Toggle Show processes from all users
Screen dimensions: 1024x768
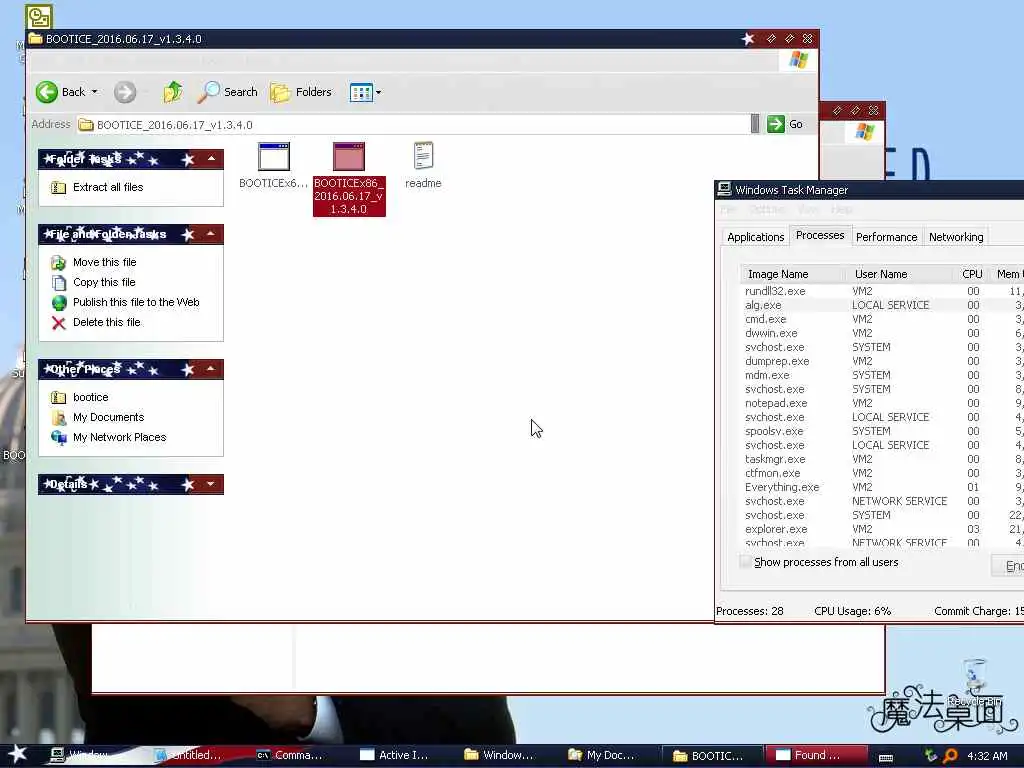[818, 562]
